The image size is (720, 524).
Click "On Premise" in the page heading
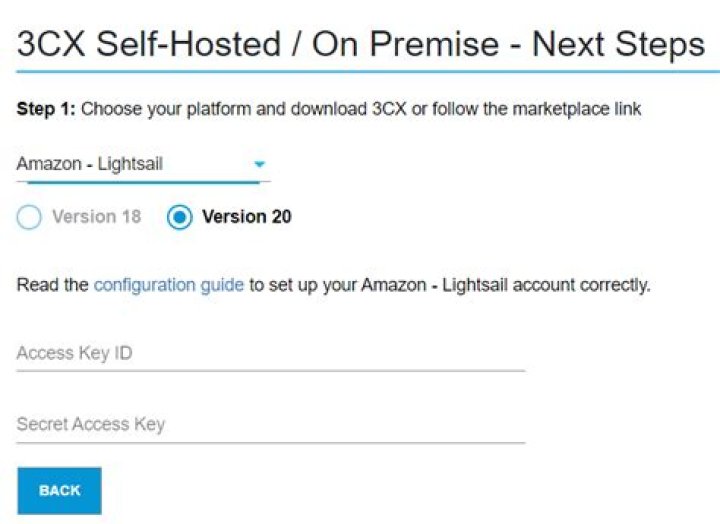click(405, 45)
